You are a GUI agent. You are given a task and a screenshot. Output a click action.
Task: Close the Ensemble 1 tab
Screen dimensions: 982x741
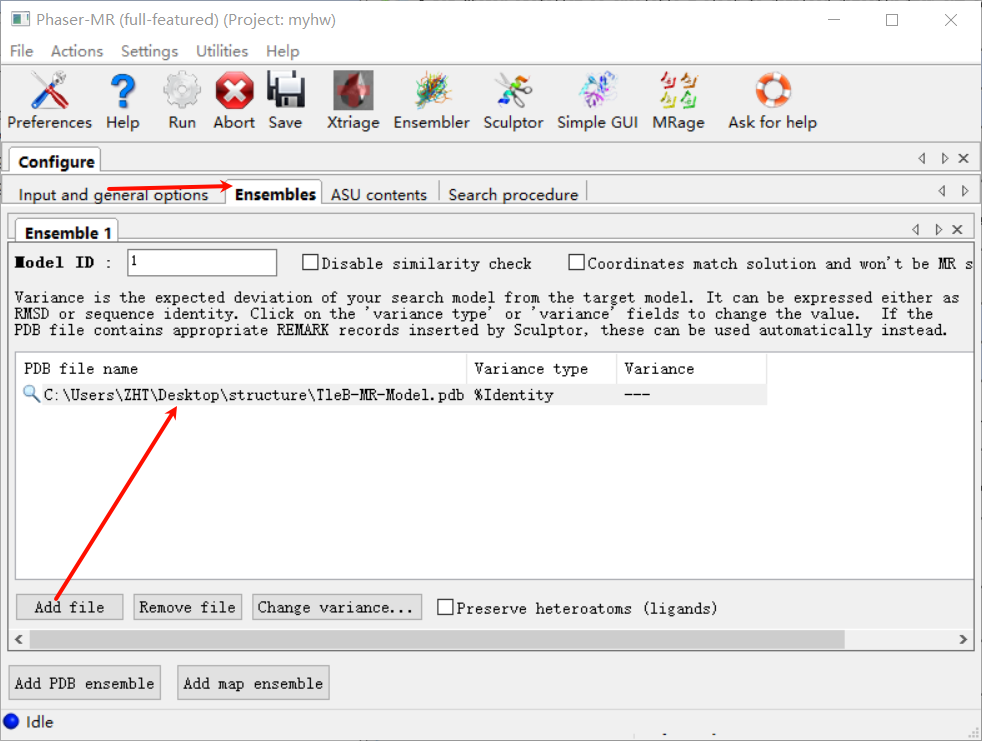[958, 229]
